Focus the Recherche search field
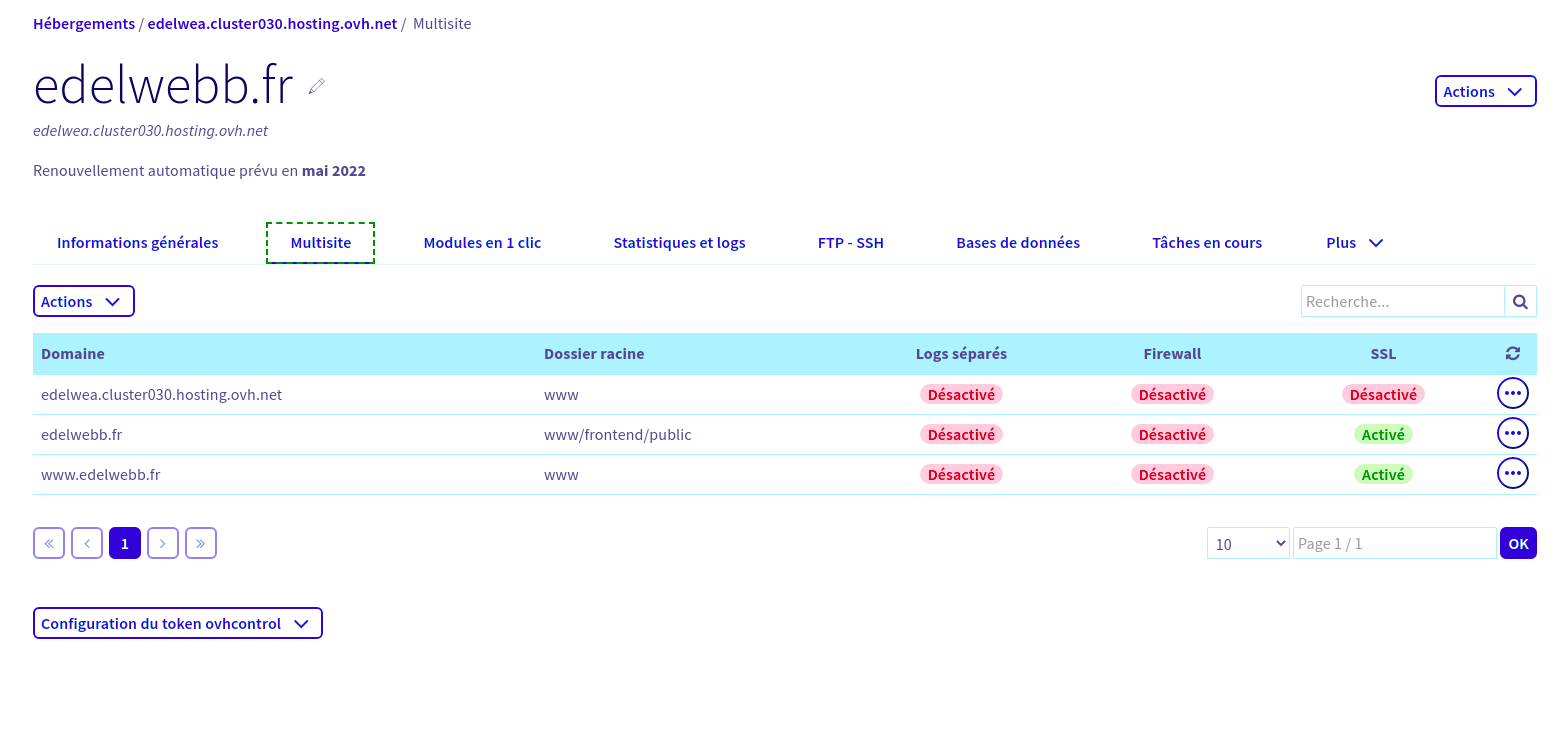Viewport: 1565px width, 729px height. coord(1402,301)
